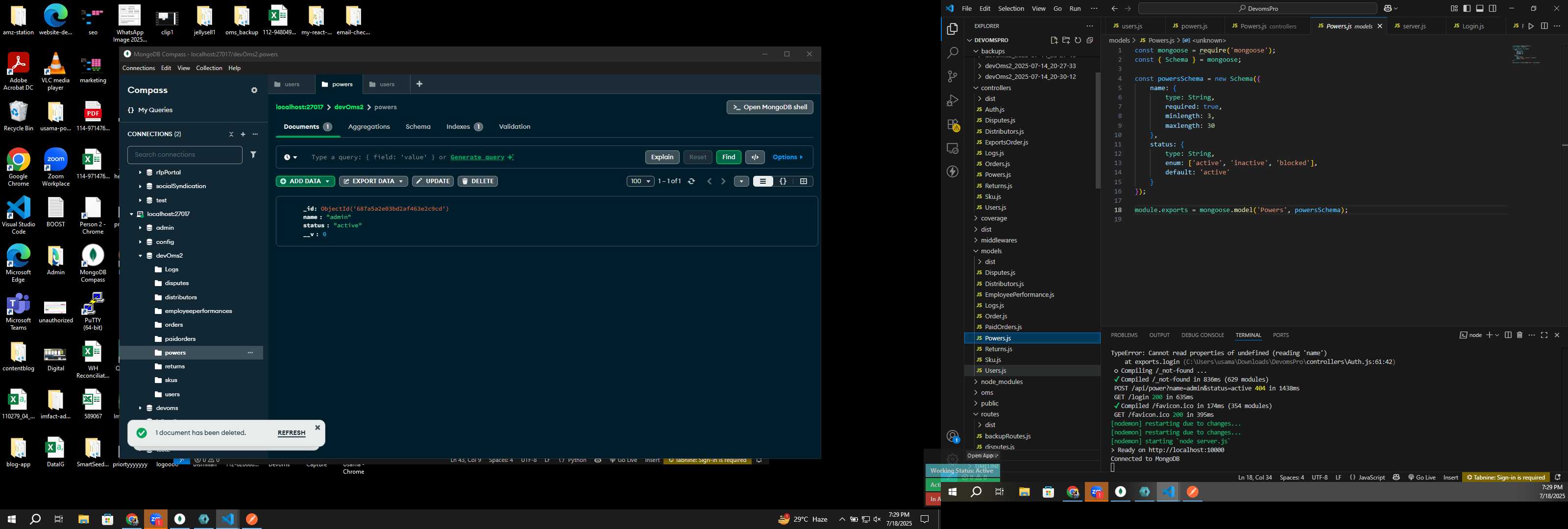This screenshot has height=529, width=1568.
Task: Open Indexes tab in Compass
Action: [465, 127]
